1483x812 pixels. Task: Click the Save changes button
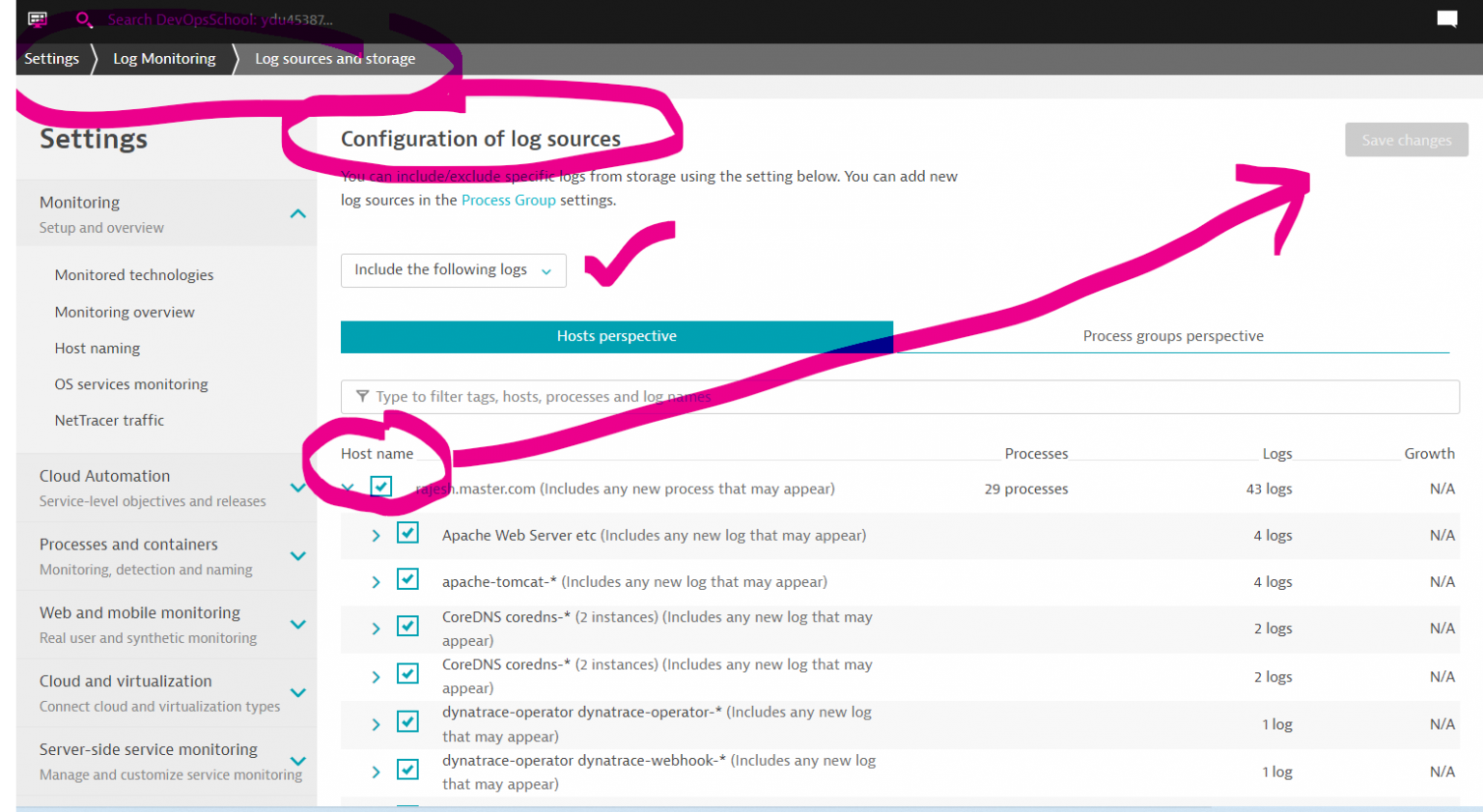click(1406, 140)
